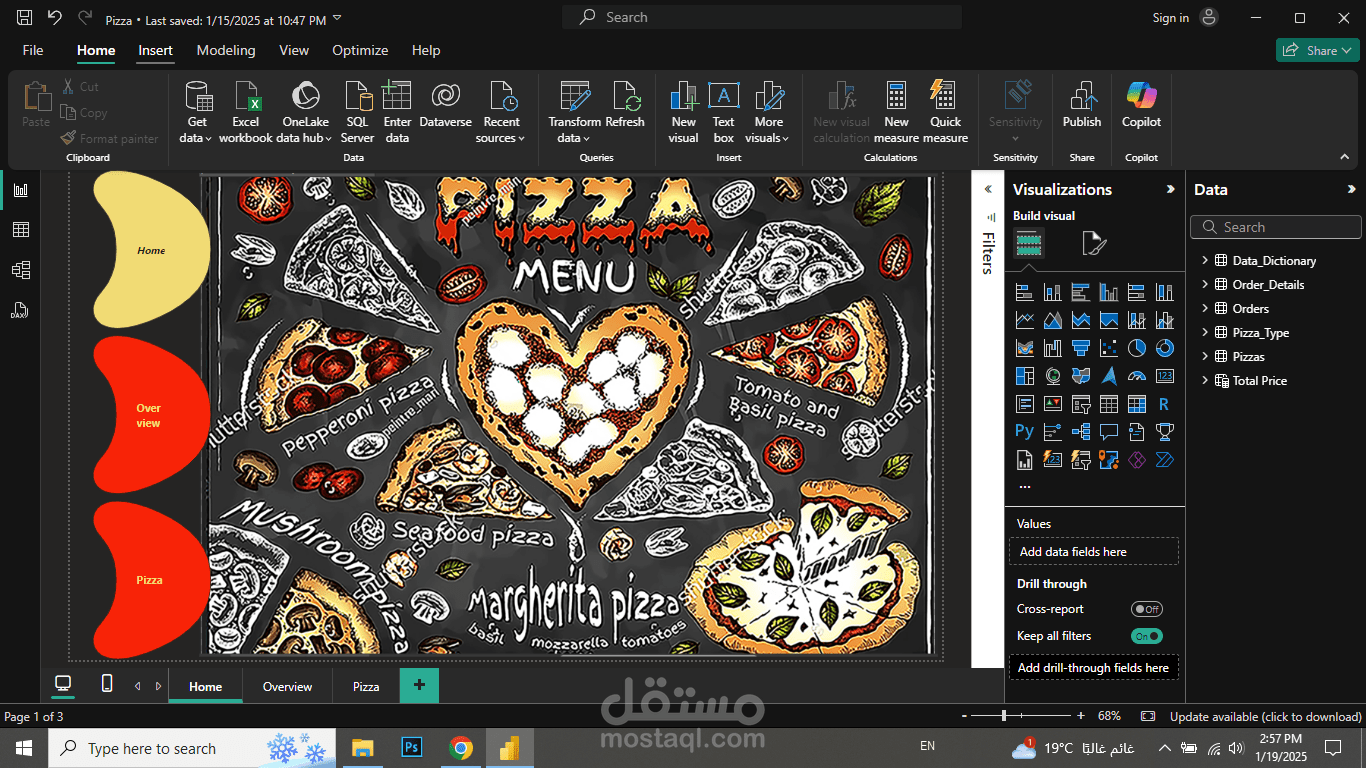
Task: Click the Save icon in the title bar
Action: point(25,18)
